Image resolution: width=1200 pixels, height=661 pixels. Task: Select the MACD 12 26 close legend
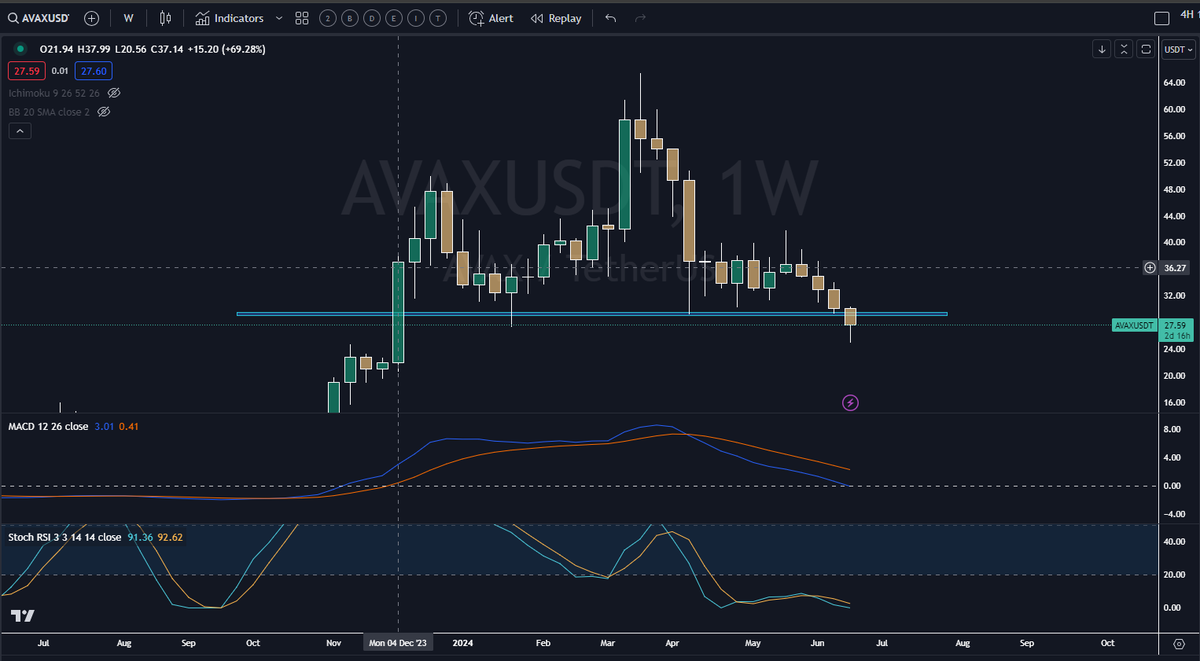pyautogui.click(x=48, y=427)
